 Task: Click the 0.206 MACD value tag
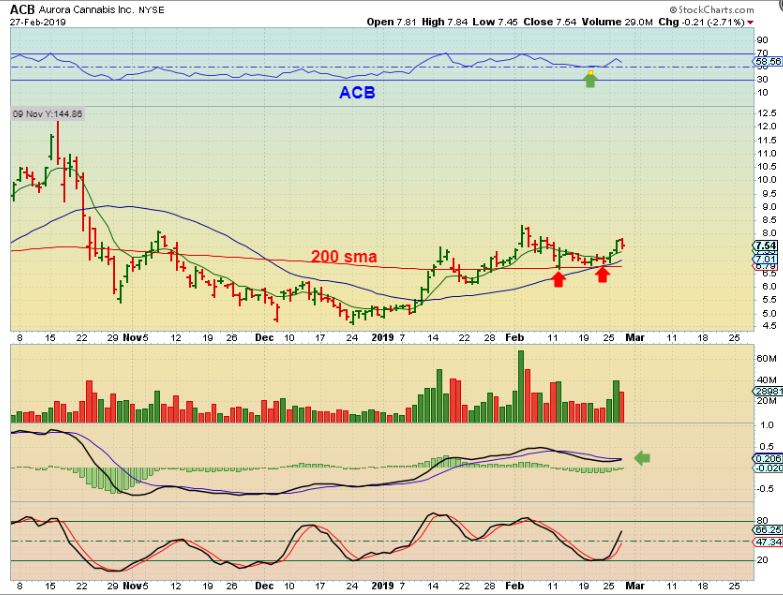pyautogui.click(x=767, y=459)
